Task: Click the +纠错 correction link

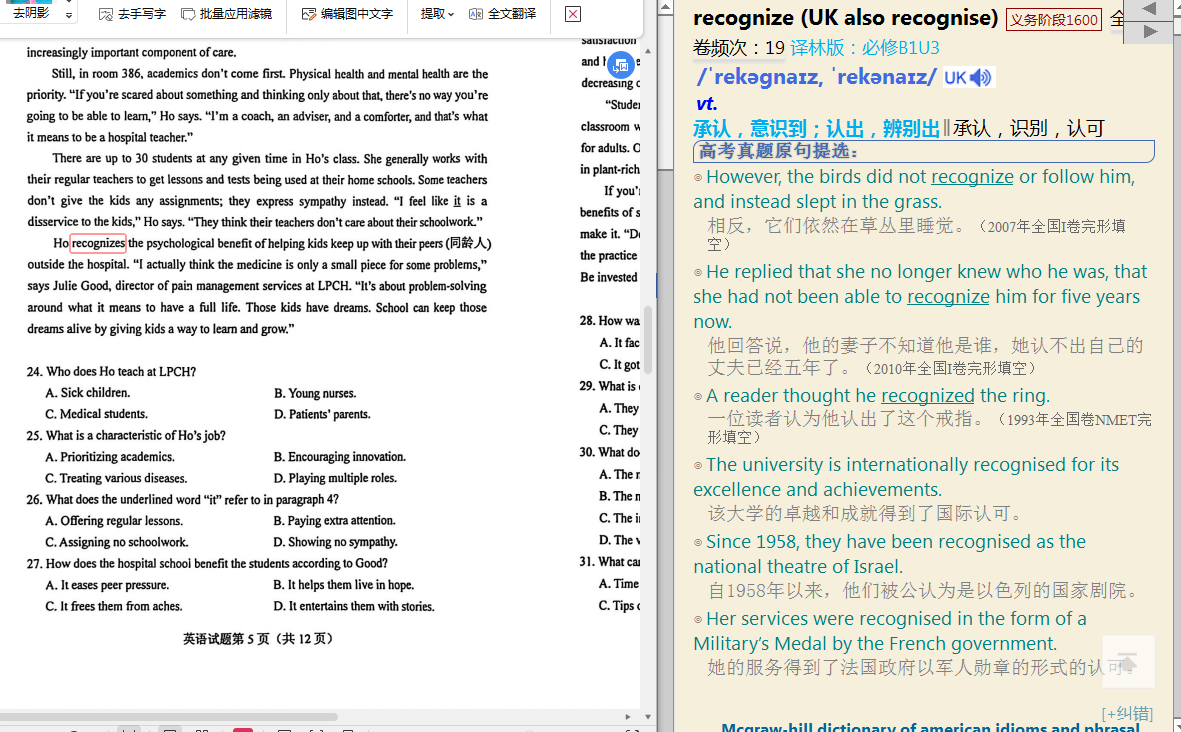Action: tap(1127, 713)
